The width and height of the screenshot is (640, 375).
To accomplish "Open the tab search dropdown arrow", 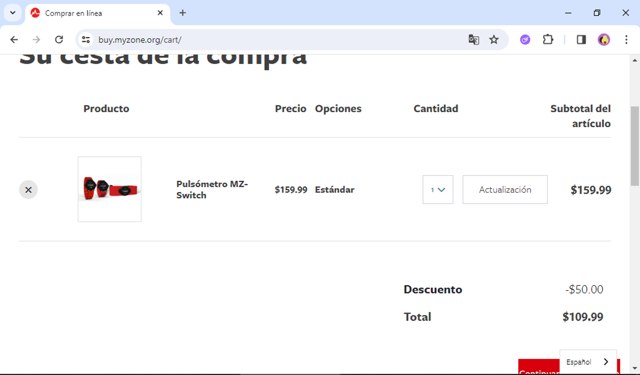I will coord(13,13).
